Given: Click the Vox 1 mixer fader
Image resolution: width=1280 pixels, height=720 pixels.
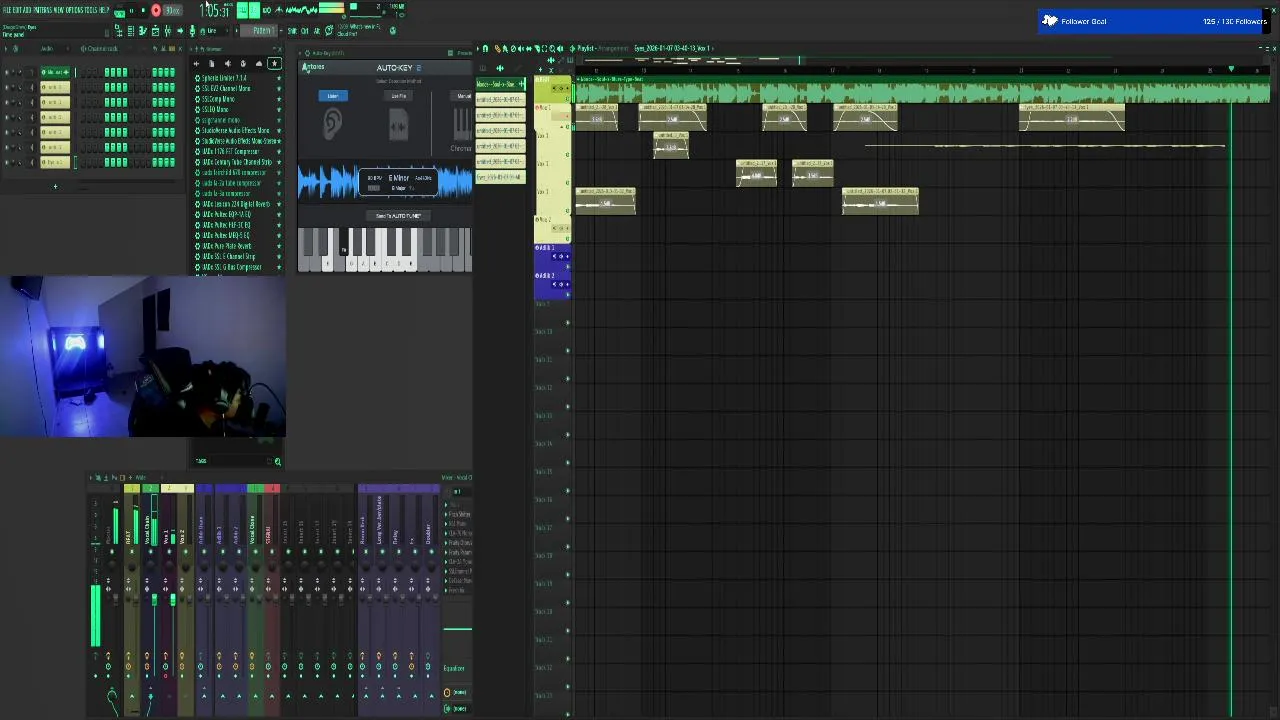Looking at the screenshot, I should click(x=173, y=599).
